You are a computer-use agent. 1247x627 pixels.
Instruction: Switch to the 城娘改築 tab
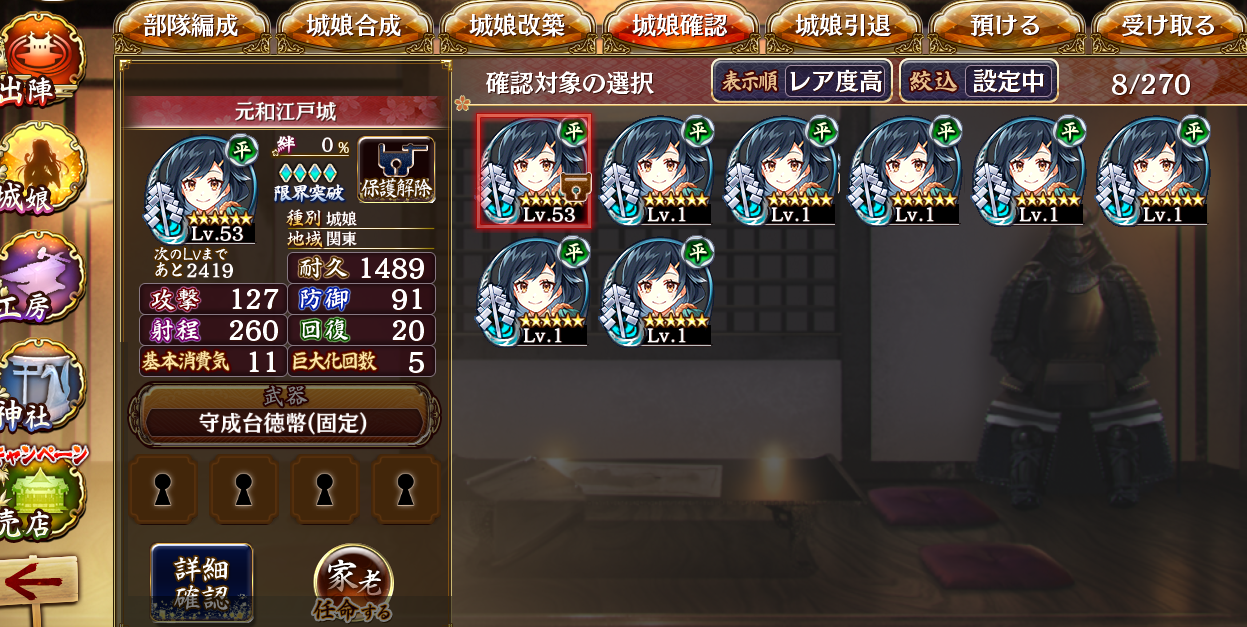(517, 26)
